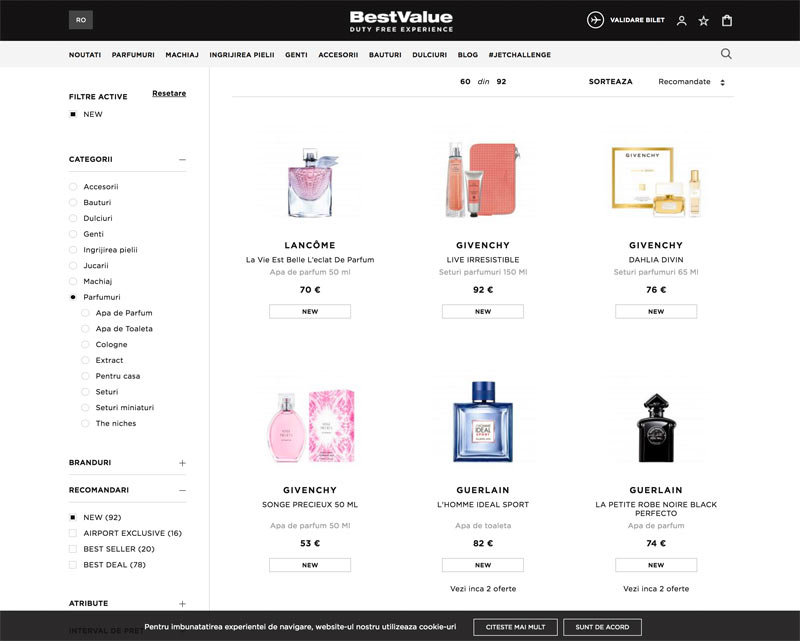Screen dimensions: 800x641
Task: Click the airplane ticket validation icon
Action: [596, 20]
